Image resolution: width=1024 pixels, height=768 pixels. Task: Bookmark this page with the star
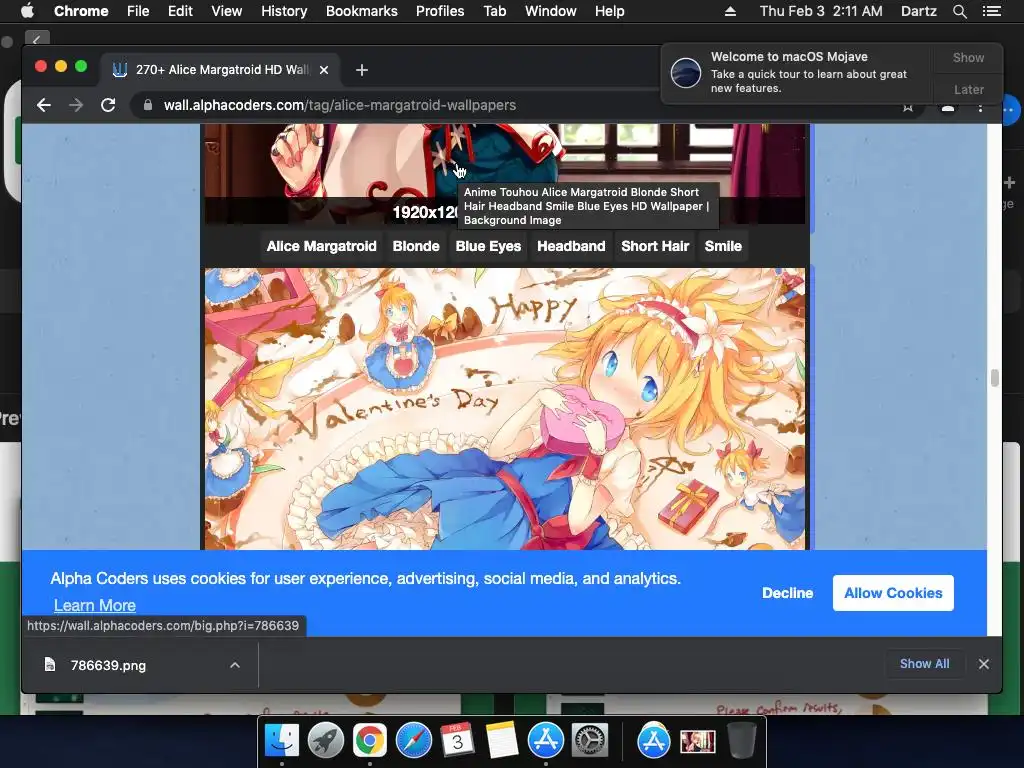(x=908, y=108)
